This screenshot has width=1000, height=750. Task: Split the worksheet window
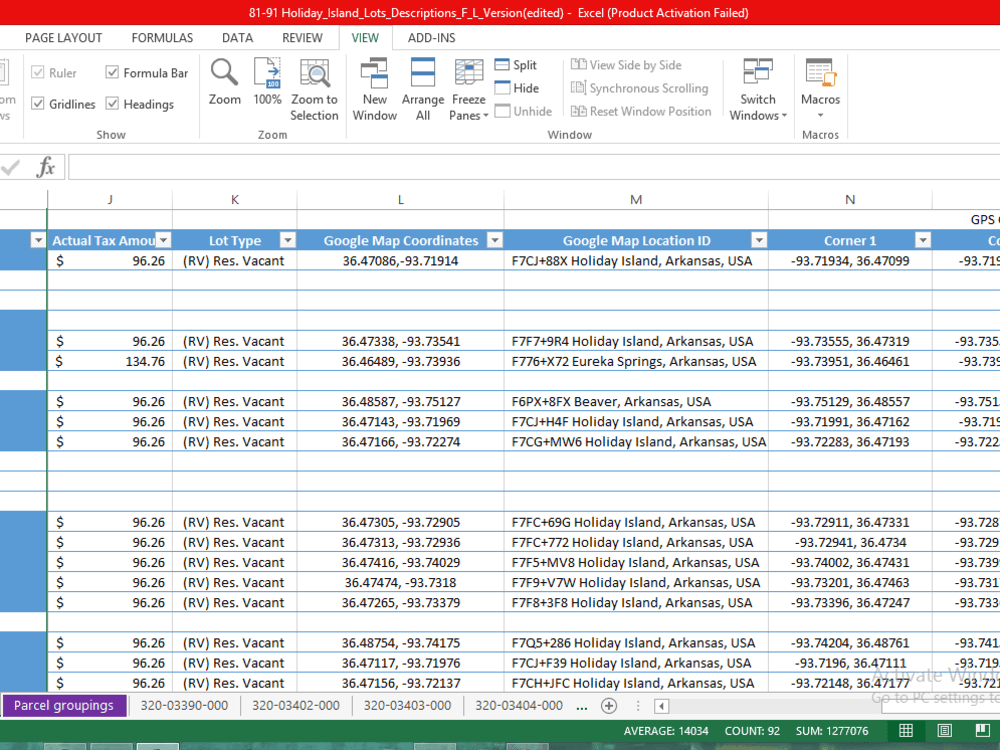click(516, 65)
